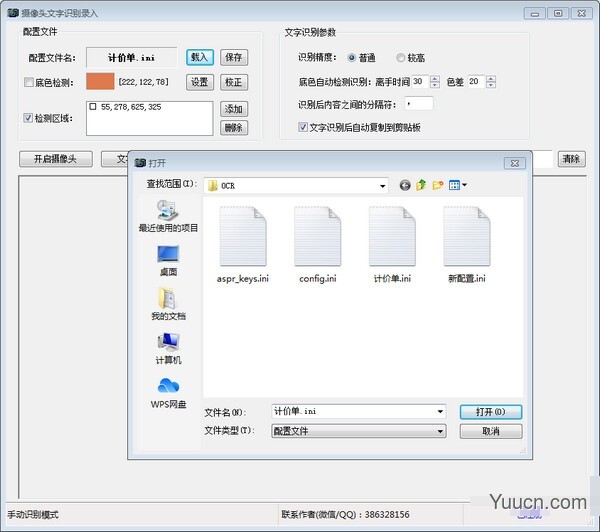
Task: Select 普通 recognition precision radio
Action: click(x=351, y=58)
